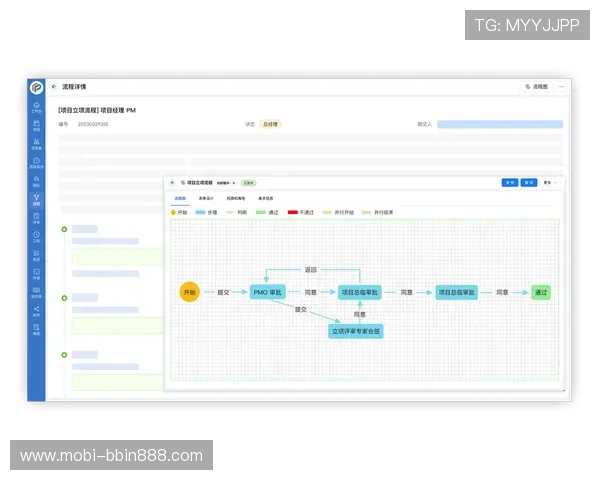Click the 提交人 field
The height and width of the screenshot is (480, 600).
pyautogui.click(x=498, y=124)
